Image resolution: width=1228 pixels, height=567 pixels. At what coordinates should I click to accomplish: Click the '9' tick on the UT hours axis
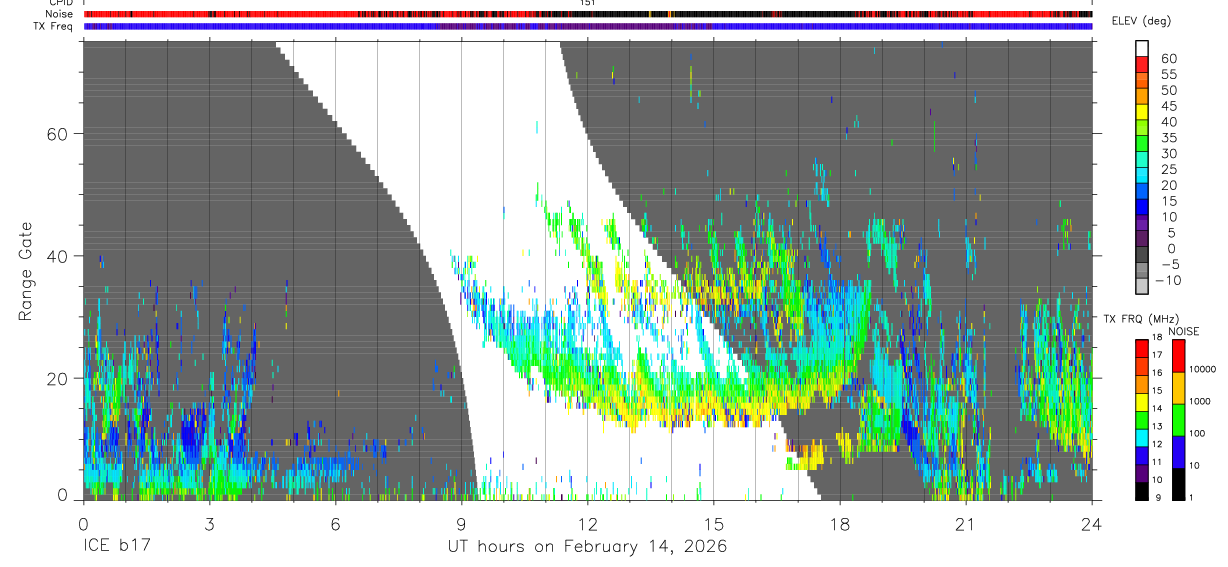461,523
